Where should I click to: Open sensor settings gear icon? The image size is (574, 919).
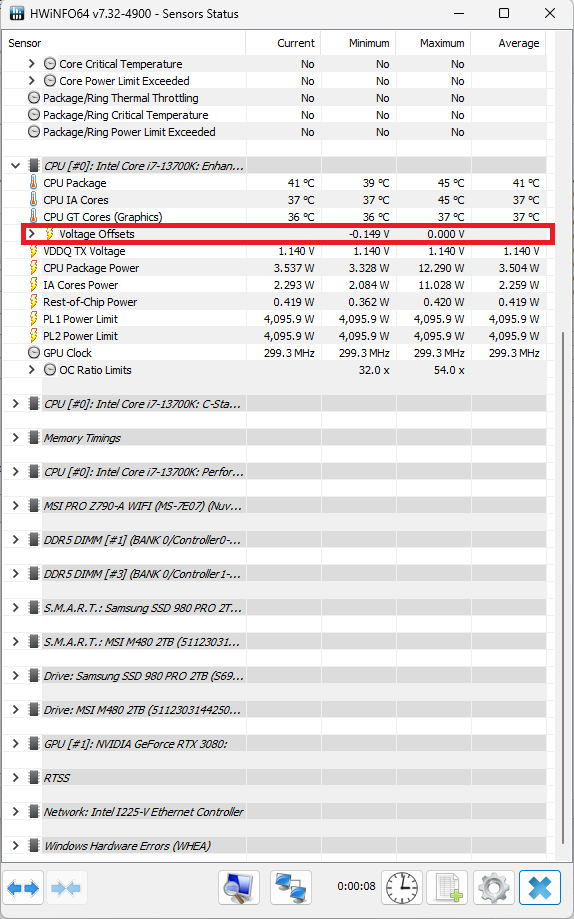494,888
